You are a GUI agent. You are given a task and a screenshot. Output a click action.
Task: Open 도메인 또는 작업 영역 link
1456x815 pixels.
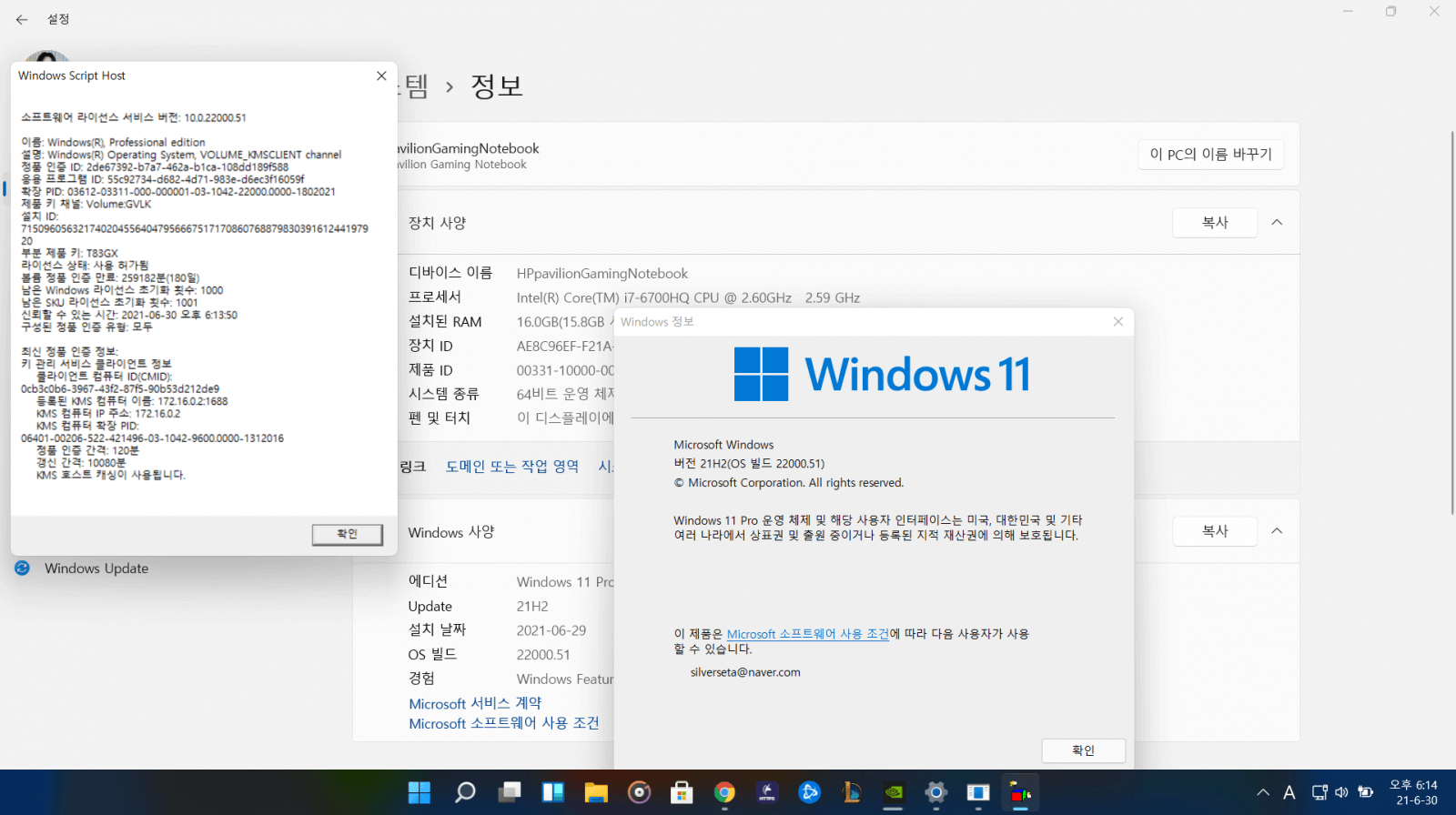click(x=511, y=466)
